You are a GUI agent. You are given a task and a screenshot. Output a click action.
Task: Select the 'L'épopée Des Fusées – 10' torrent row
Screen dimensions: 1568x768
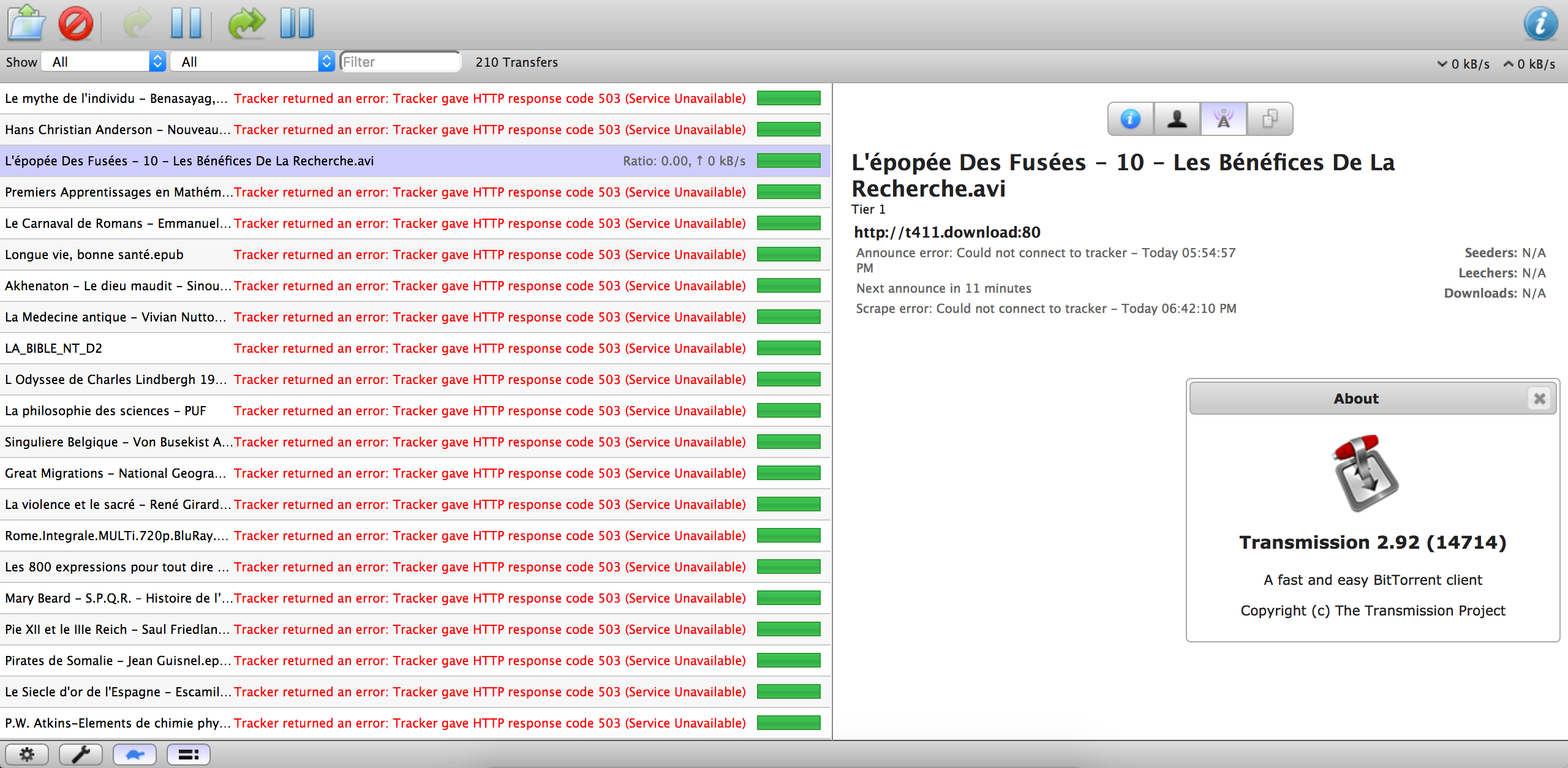click(415, 161)
